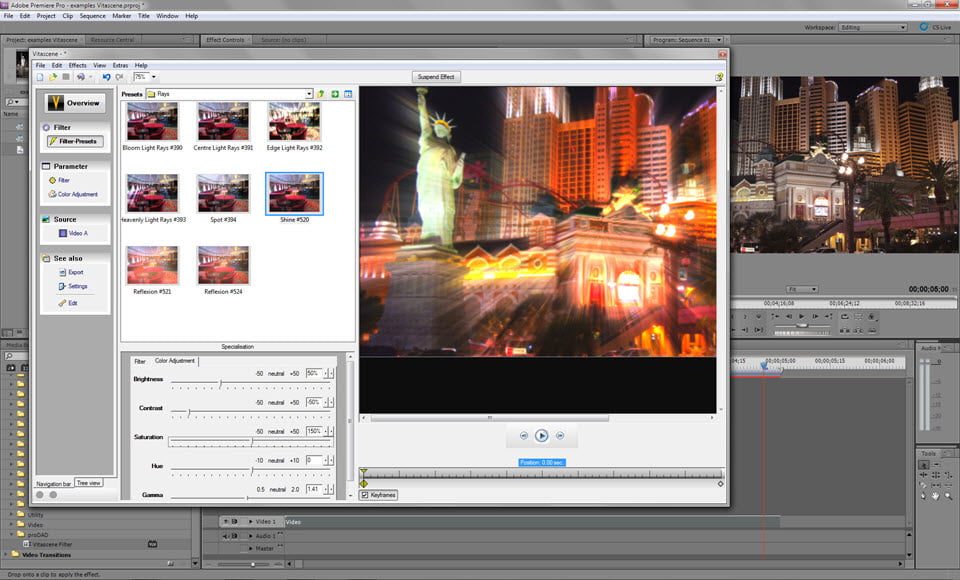The image size is (960, 580).
Task: Switch to the Filter tab in Specialisation
Action: (x=140, y=361)
